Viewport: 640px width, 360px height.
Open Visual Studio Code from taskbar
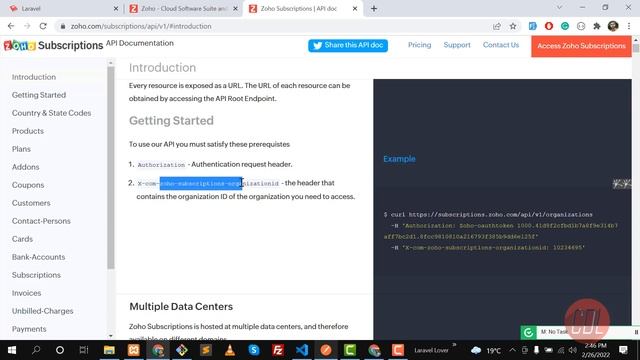pyautogui.click(x=302, y=350)
